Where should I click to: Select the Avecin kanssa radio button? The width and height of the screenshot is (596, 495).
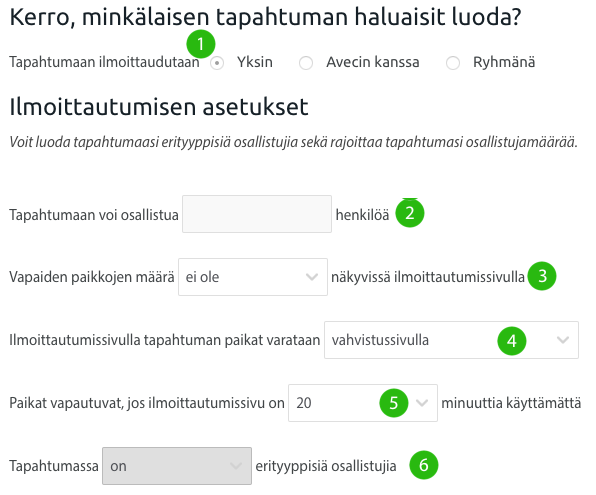tap(306, 63)
